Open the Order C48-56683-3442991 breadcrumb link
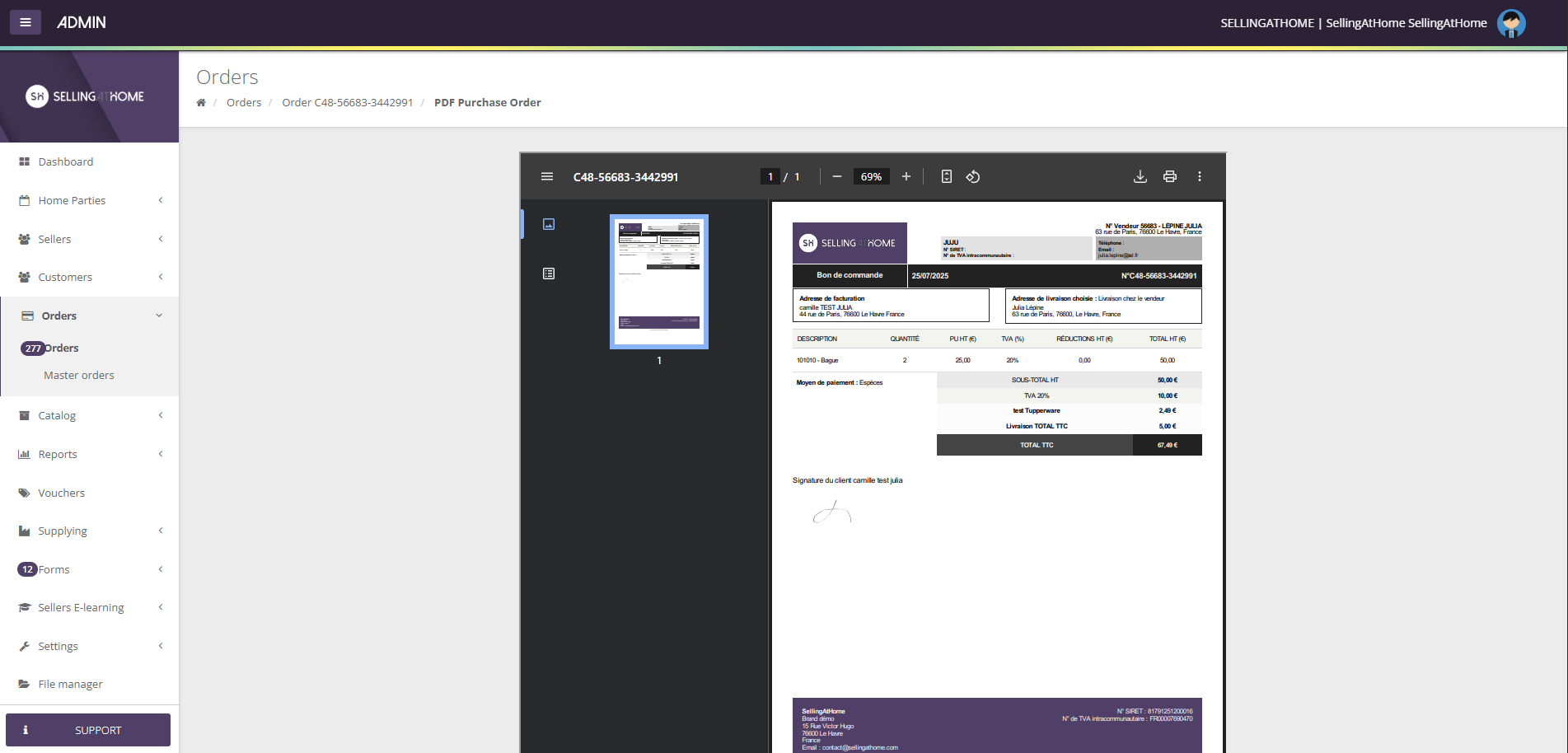Viewport: 1568px width, 753px height. coord(347,102)
